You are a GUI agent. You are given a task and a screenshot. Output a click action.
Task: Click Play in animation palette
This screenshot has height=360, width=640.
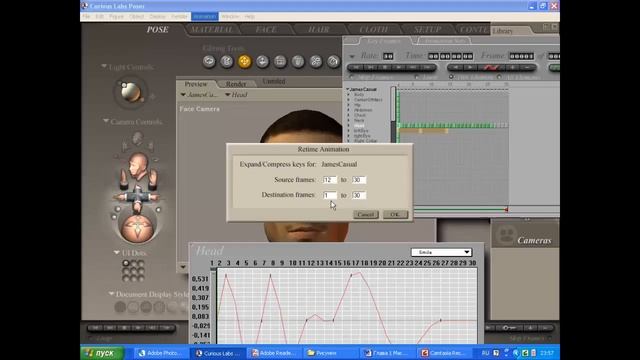[398, 67]
